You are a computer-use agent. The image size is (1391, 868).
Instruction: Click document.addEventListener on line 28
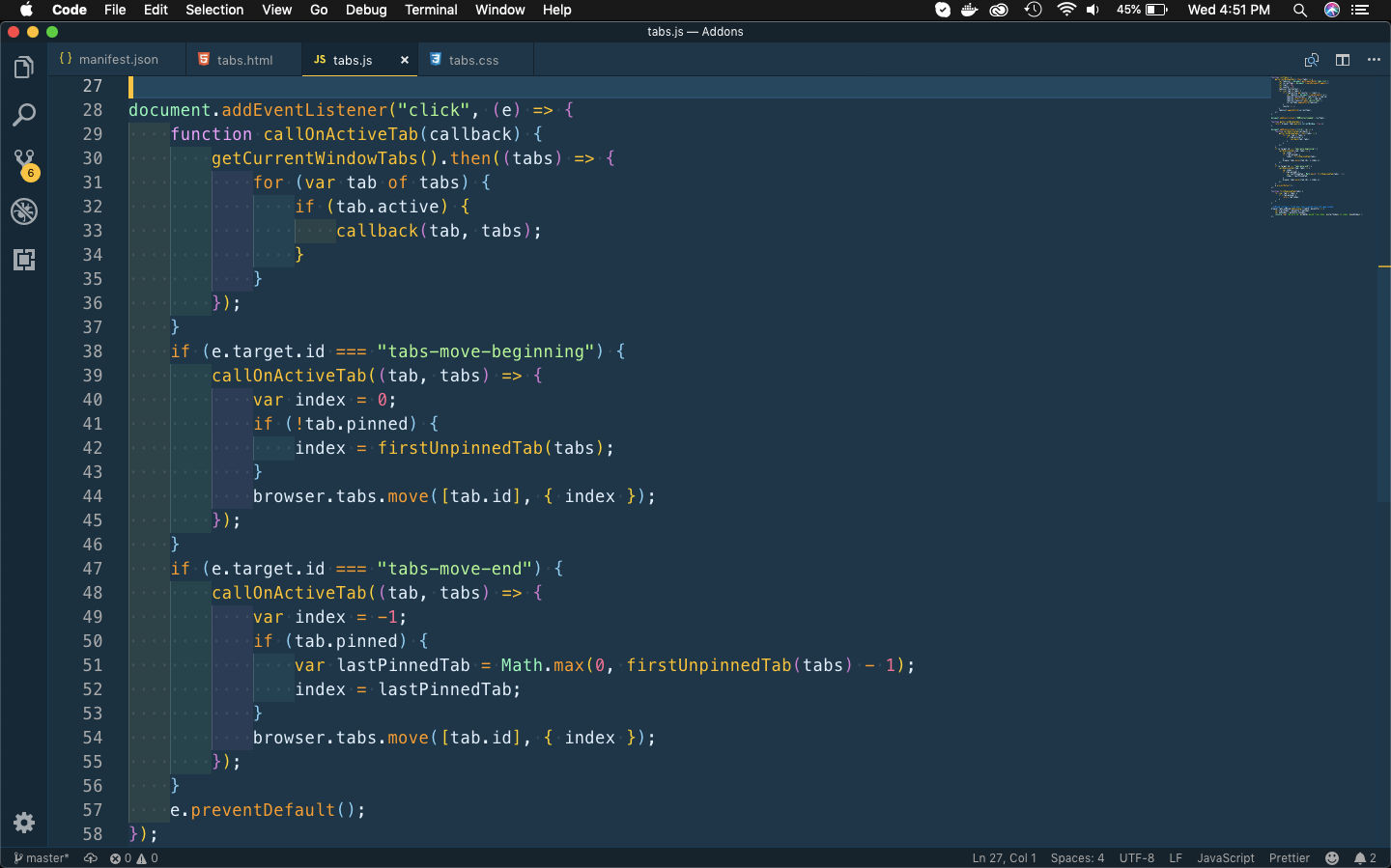(258, 110)
